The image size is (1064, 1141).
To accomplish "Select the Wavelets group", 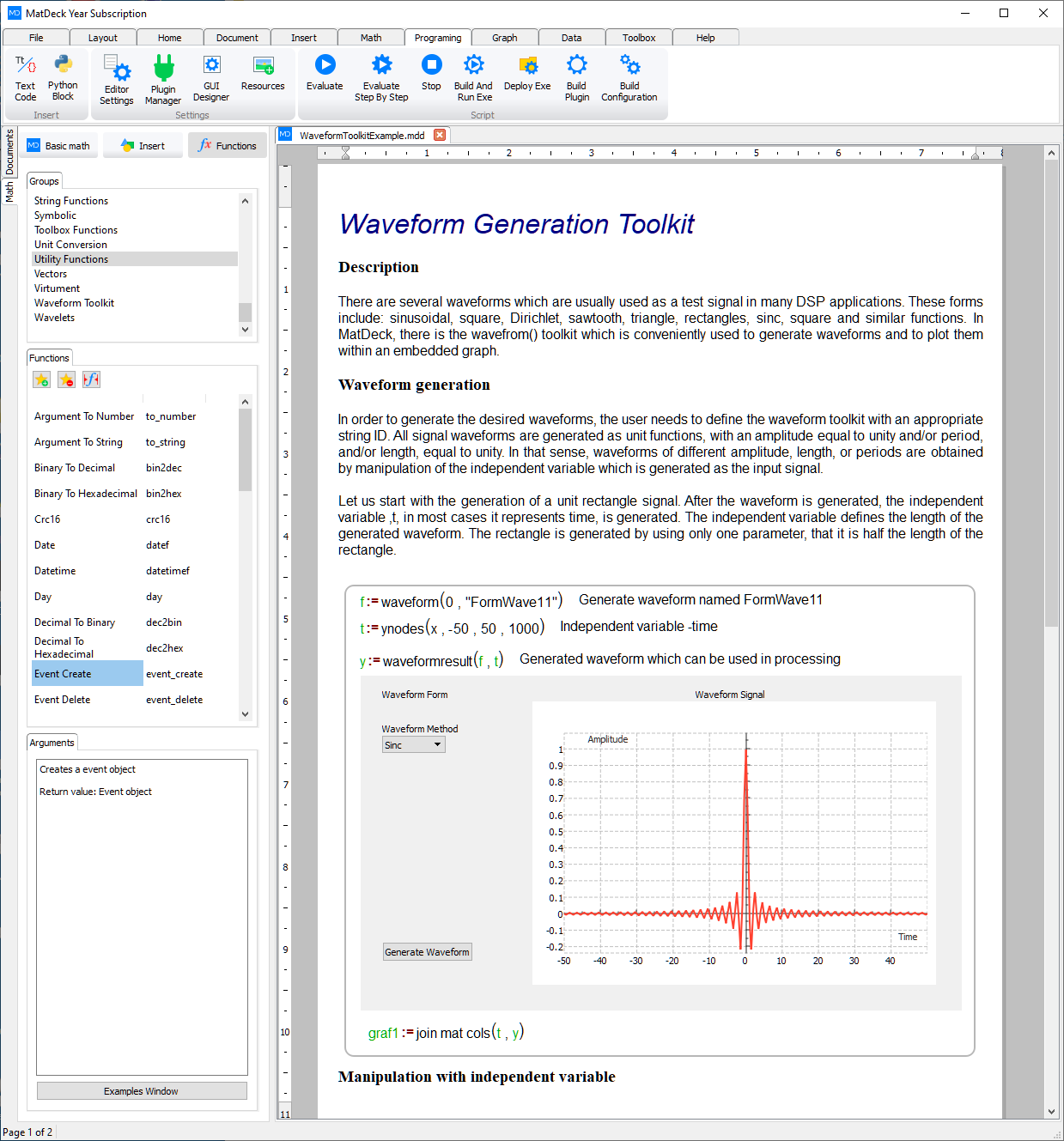I will (x=135, y=318).
